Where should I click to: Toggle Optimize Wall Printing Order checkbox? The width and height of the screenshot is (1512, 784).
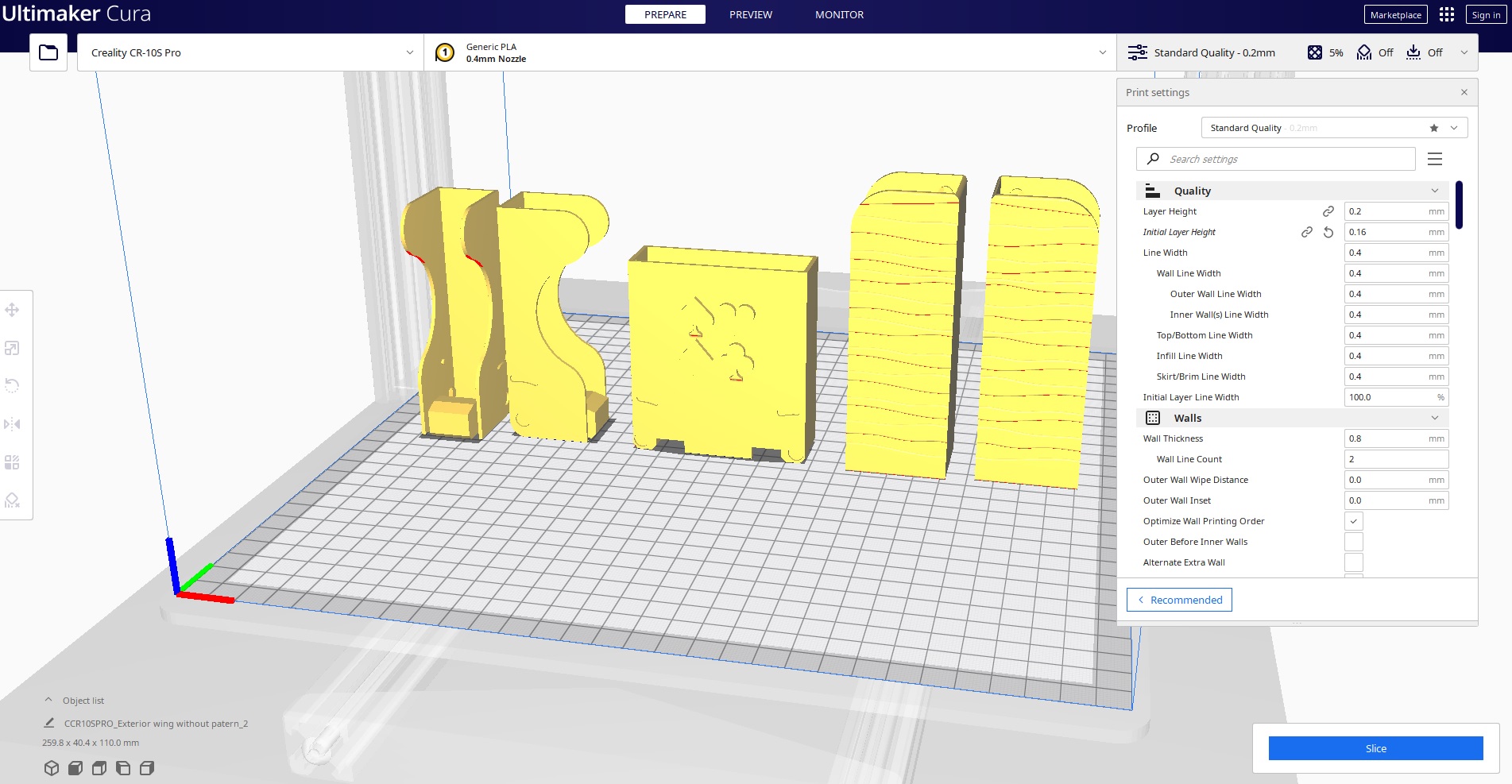click(1353, 521)
